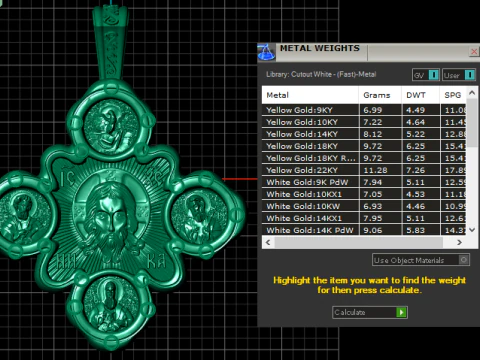This screenshot has height=360, width=480.
Task: Click the table's scroll down arrow
Action: click(472, 230)
